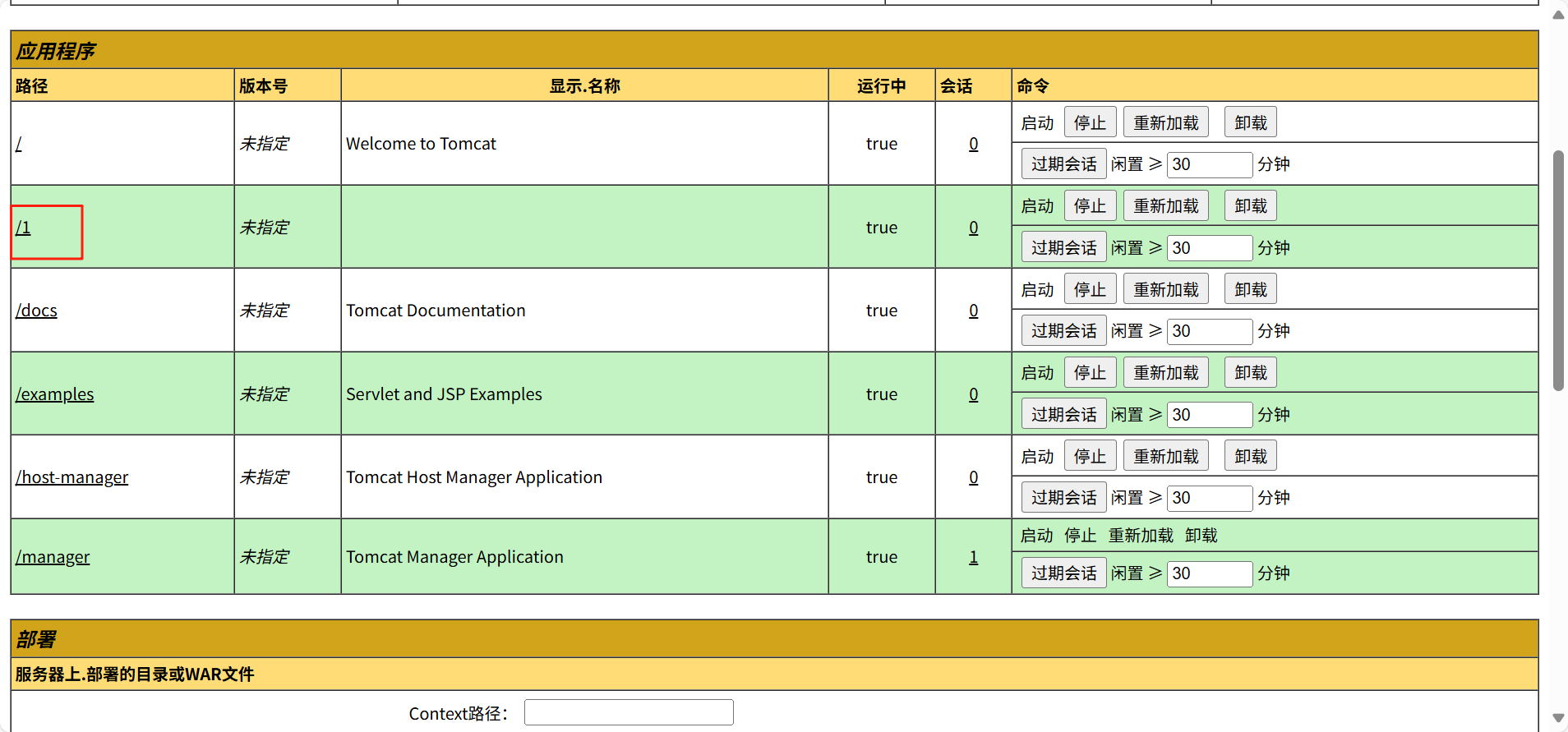
Task: Click the Context路径 input field
Action: (629, 712)
